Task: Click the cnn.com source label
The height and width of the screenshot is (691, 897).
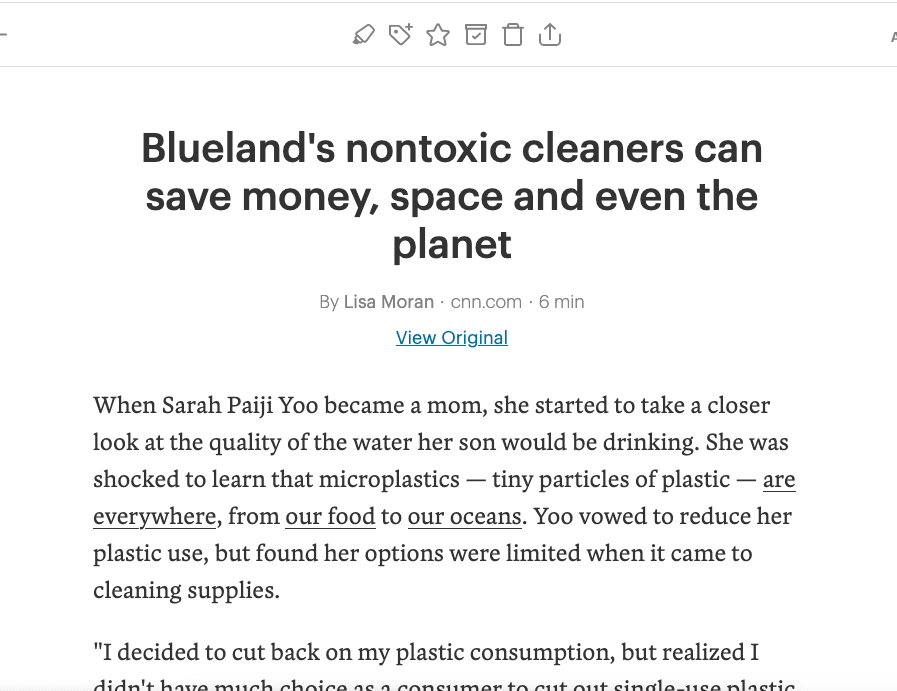Action: point(486,301)
